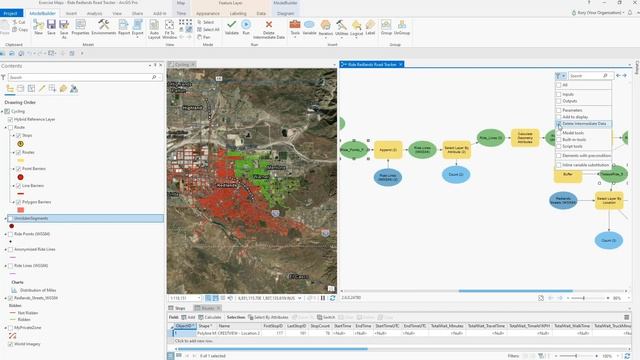The width and height of the screenshot is (640, 360).
Task: Add a Label to the model
Action: pos(370,27)
